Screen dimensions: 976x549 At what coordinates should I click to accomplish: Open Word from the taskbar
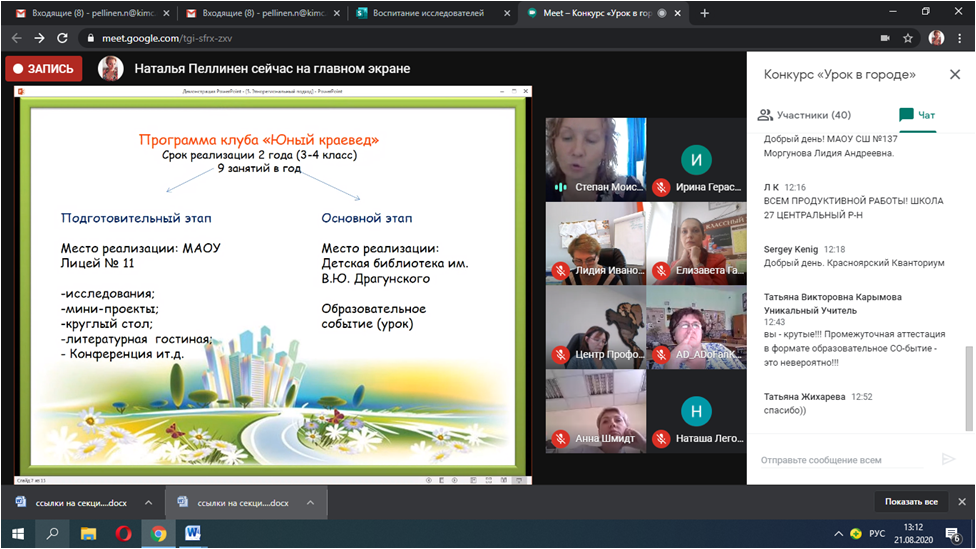(x=193, y=533)
